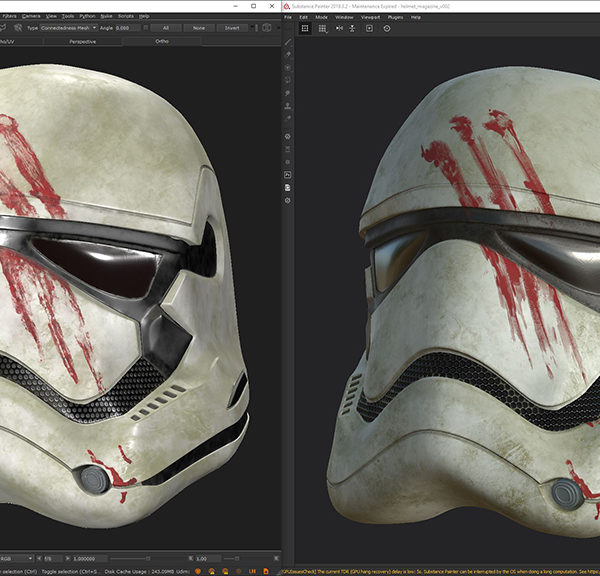600x576 pixels.
Task: Select the Polygon fill tool in Substance Painter
Action: click(288, 80)
